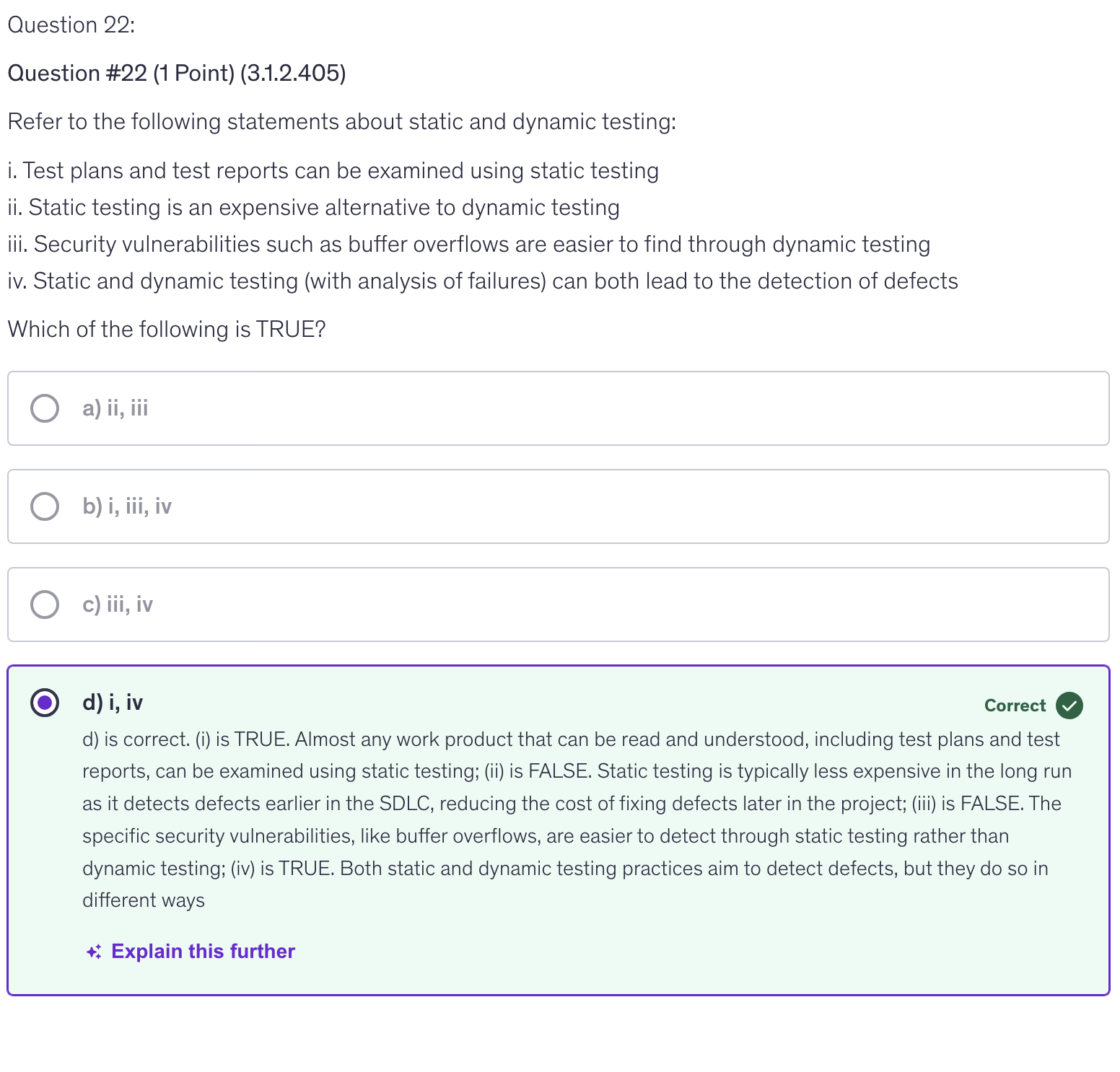
Task: Click the green Correct checkmark icon
Action: tap(1069, 706)
